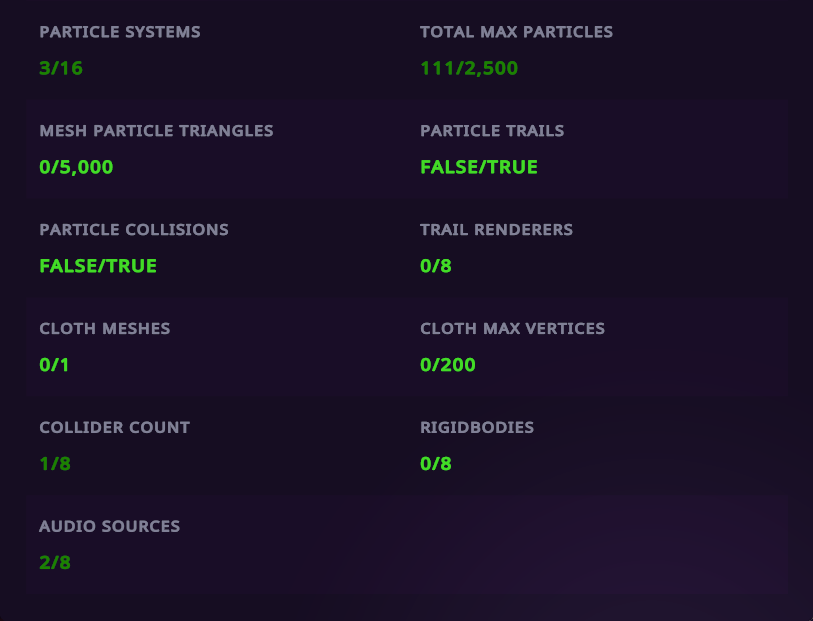Click the Trail Renderers label
Viewport: 813px width, 621px height.
coord(497,230)
